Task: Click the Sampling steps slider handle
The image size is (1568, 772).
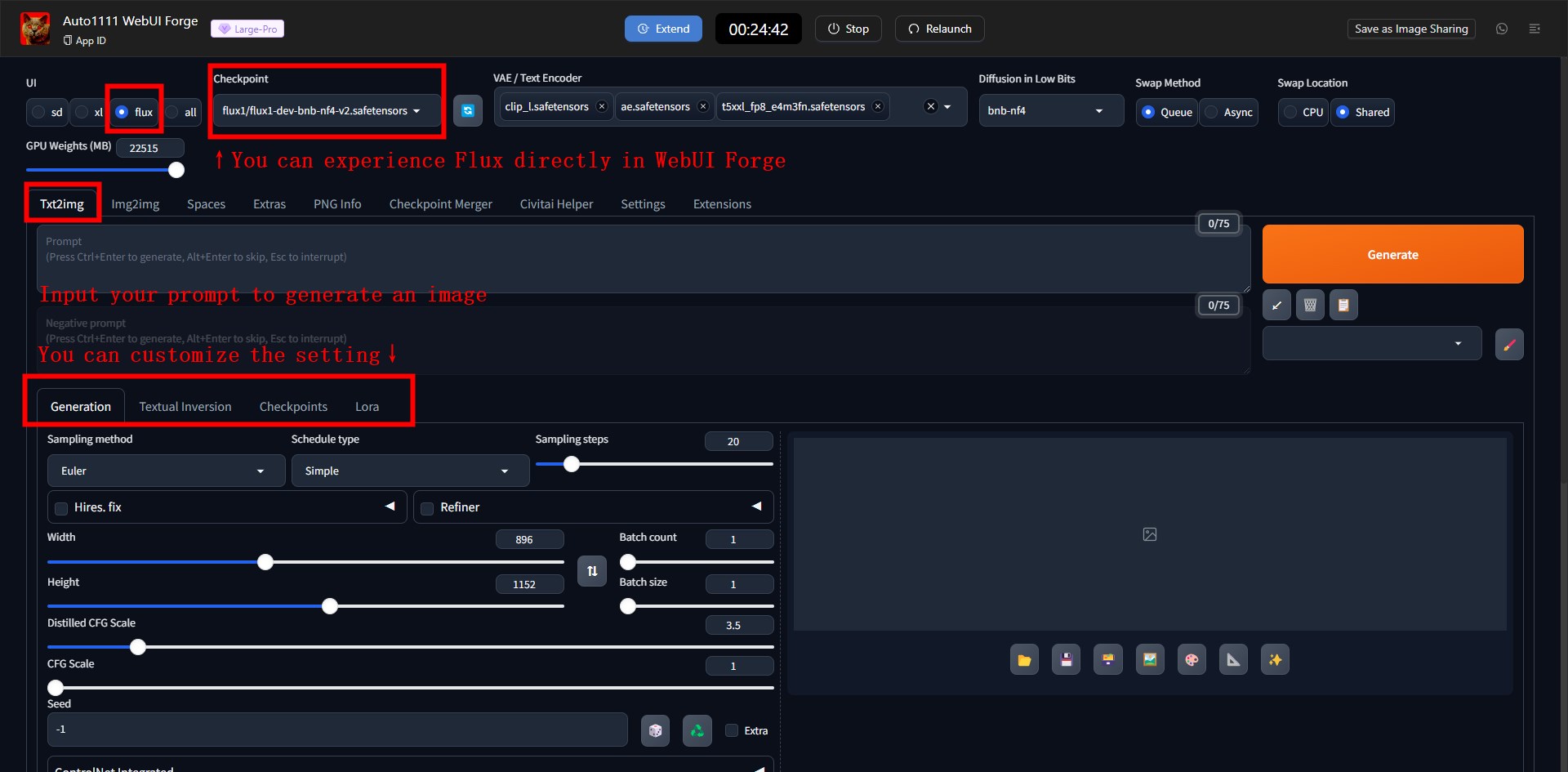Action: [x=572, y=464]
